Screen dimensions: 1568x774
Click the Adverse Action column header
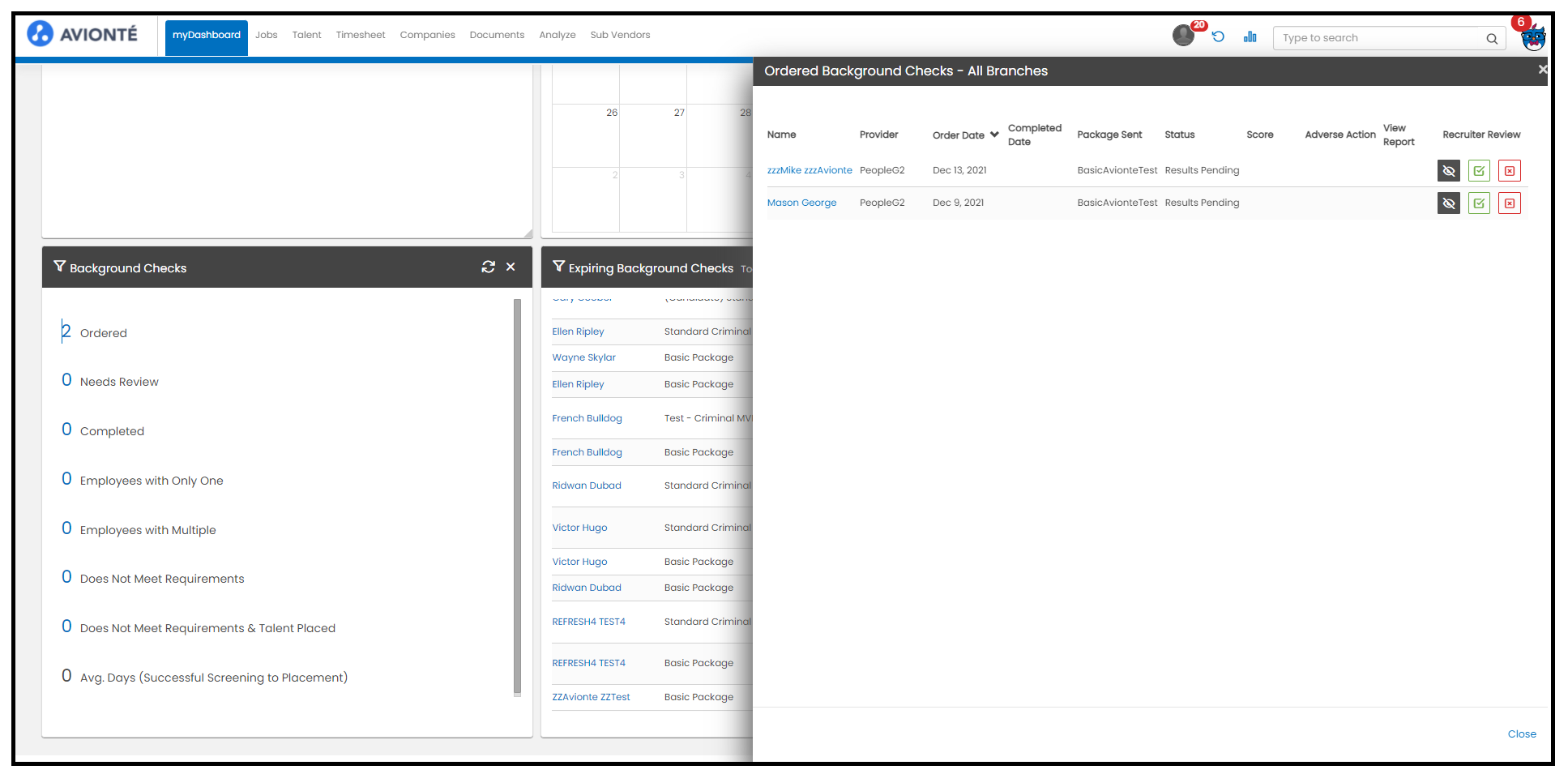click(x=1339, y=135)
